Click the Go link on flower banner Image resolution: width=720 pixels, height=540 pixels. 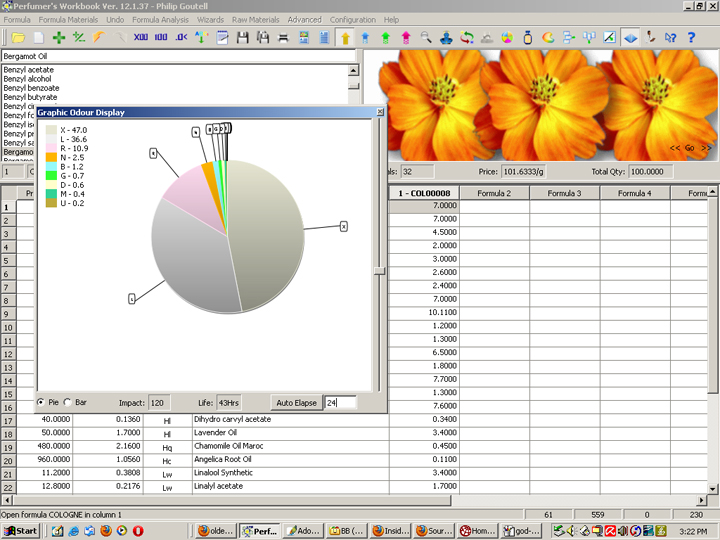690,148
